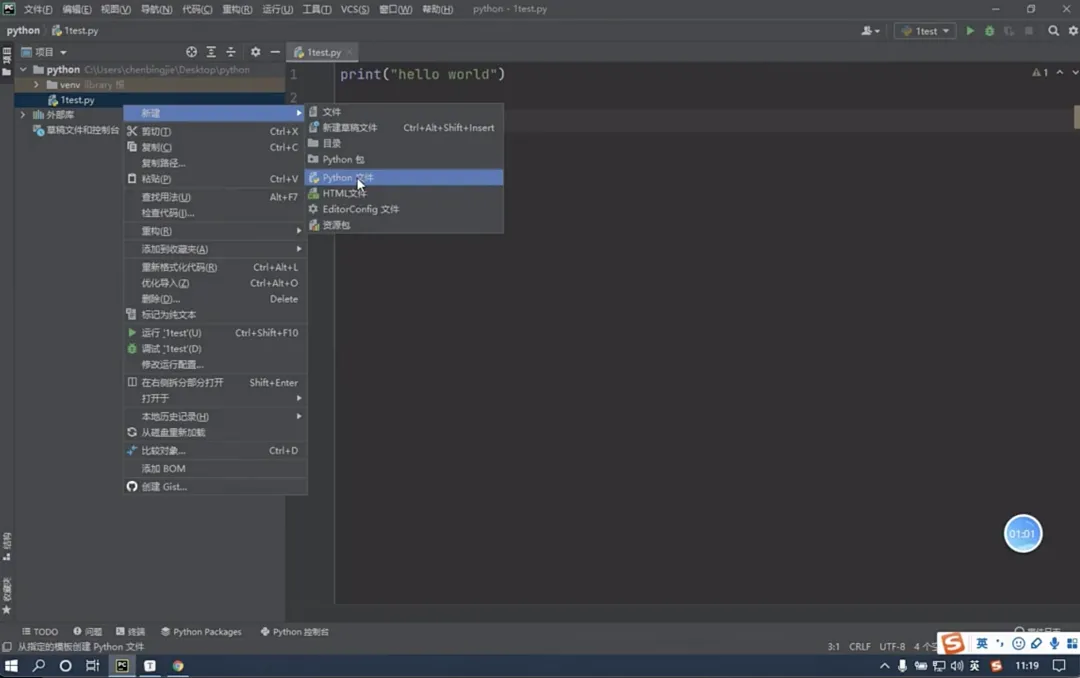Open Search Everywhere magnifier icon
1080x678 pixels.
(x=1053, y=31)
